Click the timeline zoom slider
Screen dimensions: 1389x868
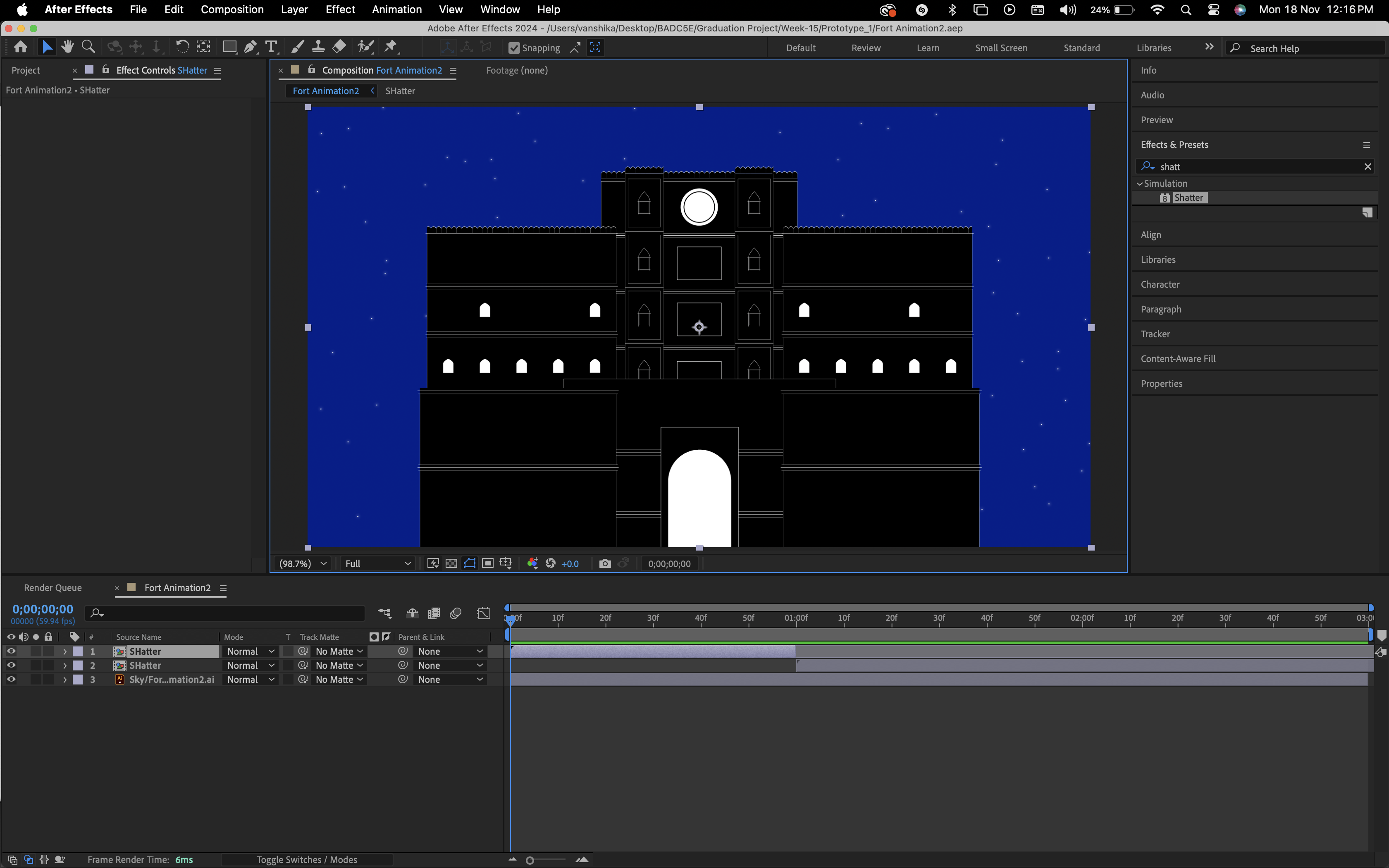tap(530, 860)
